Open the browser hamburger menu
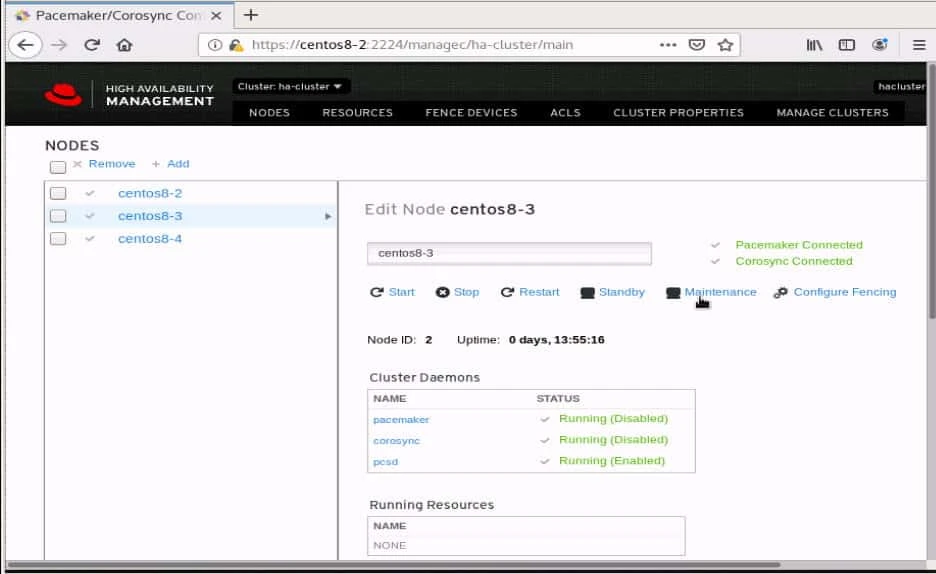936x574 pixels. point(919,45)
